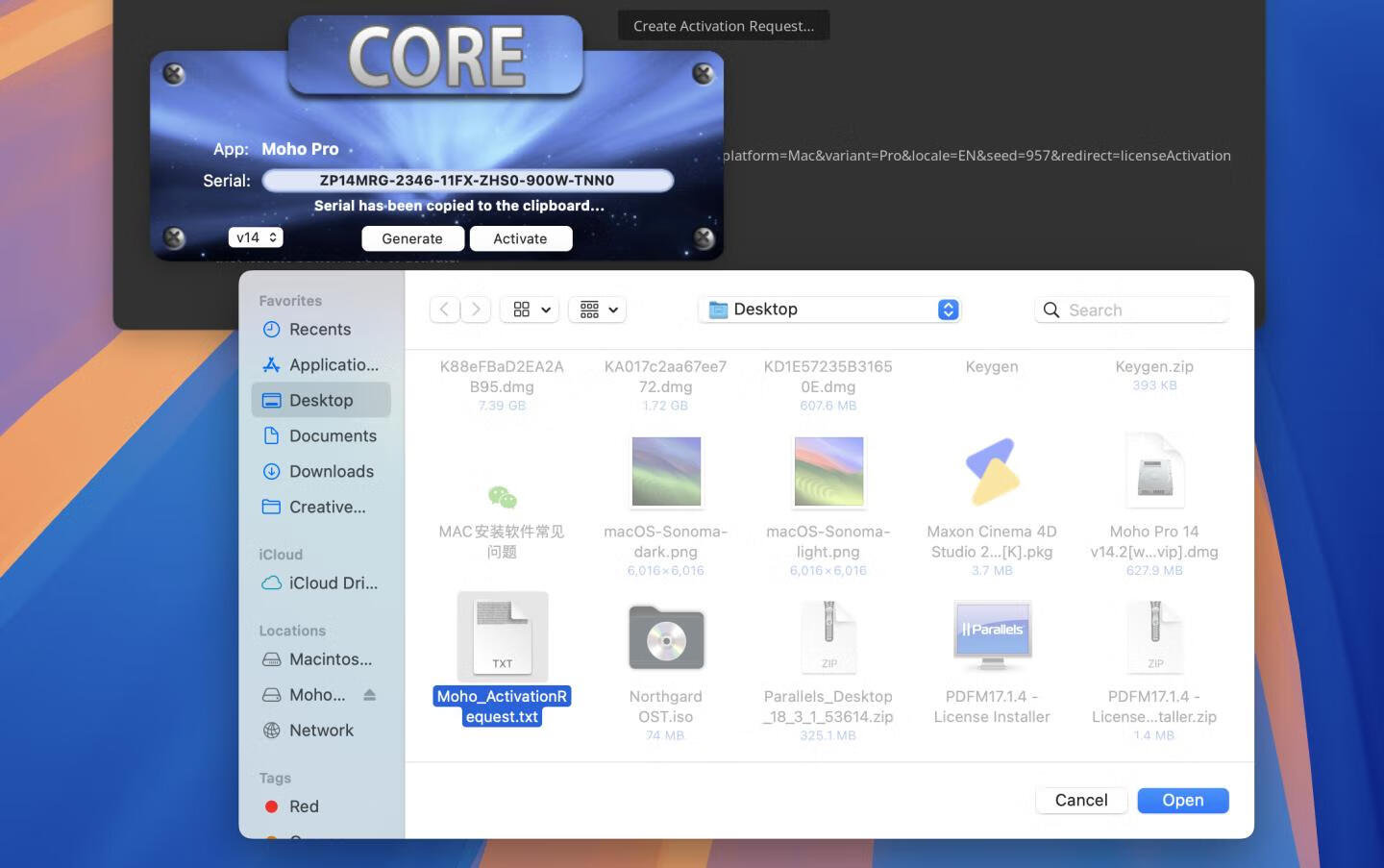Image resolution: width=1384 pixels, height=868 pixels.
Task: Select macOS-Sonoma-dark.png thumbnail
Action: (666, 472)
